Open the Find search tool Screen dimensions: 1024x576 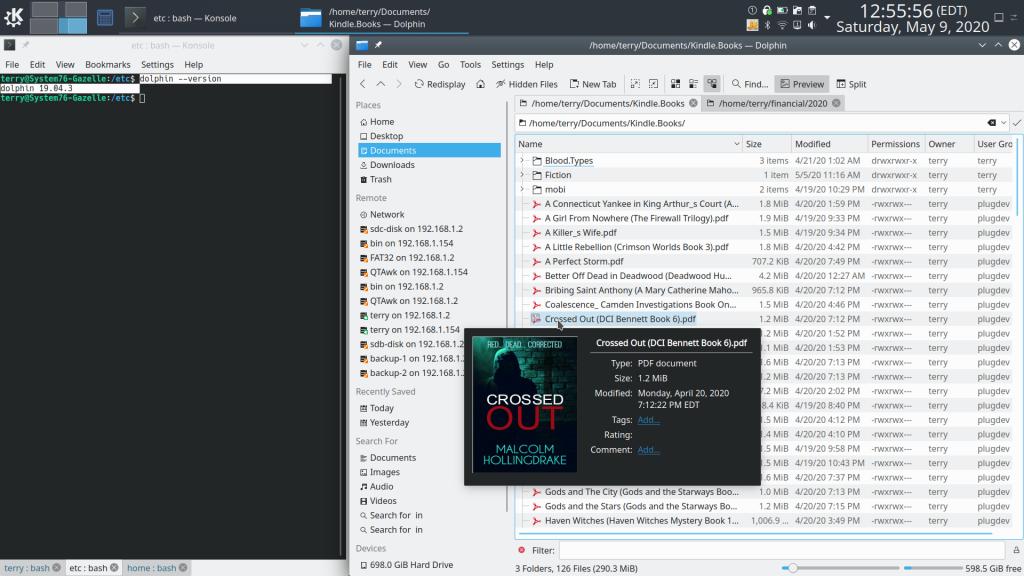[x=749, y=84]
